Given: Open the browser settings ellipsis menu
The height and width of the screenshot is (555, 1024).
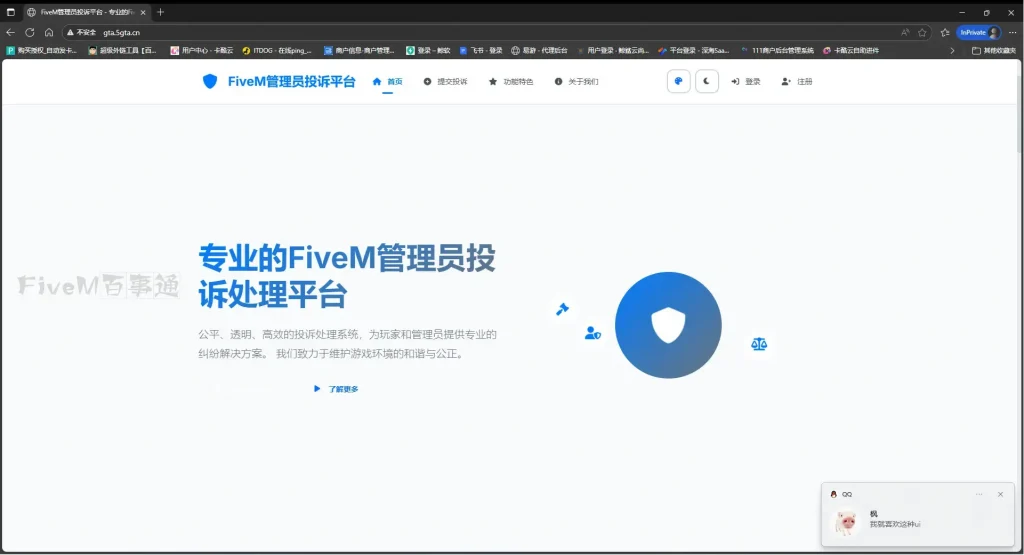Looking at the screenshot, I should click(1012, 32).
